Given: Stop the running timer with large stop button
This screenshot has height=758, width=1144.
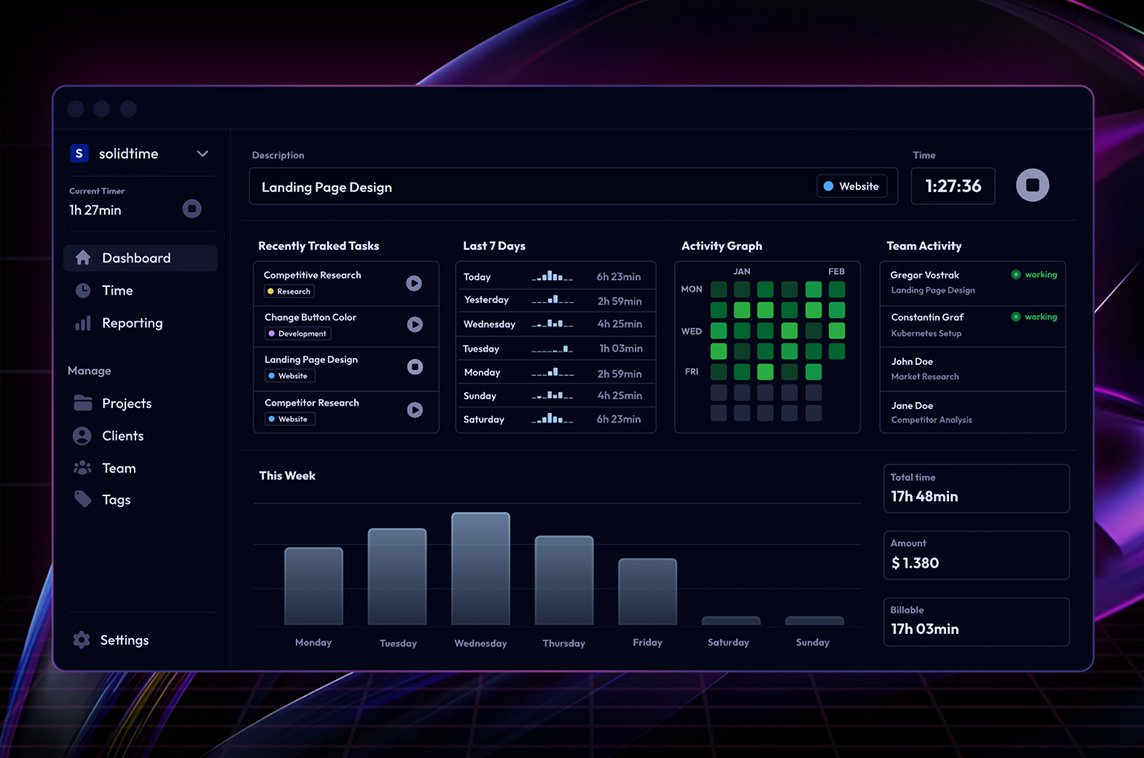Looking at the screenshot, I should coord(1032,185).
